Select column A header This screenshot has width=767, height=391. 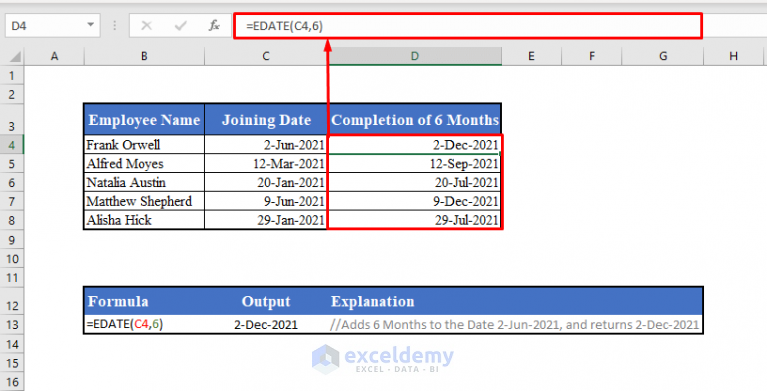(54, 56)
